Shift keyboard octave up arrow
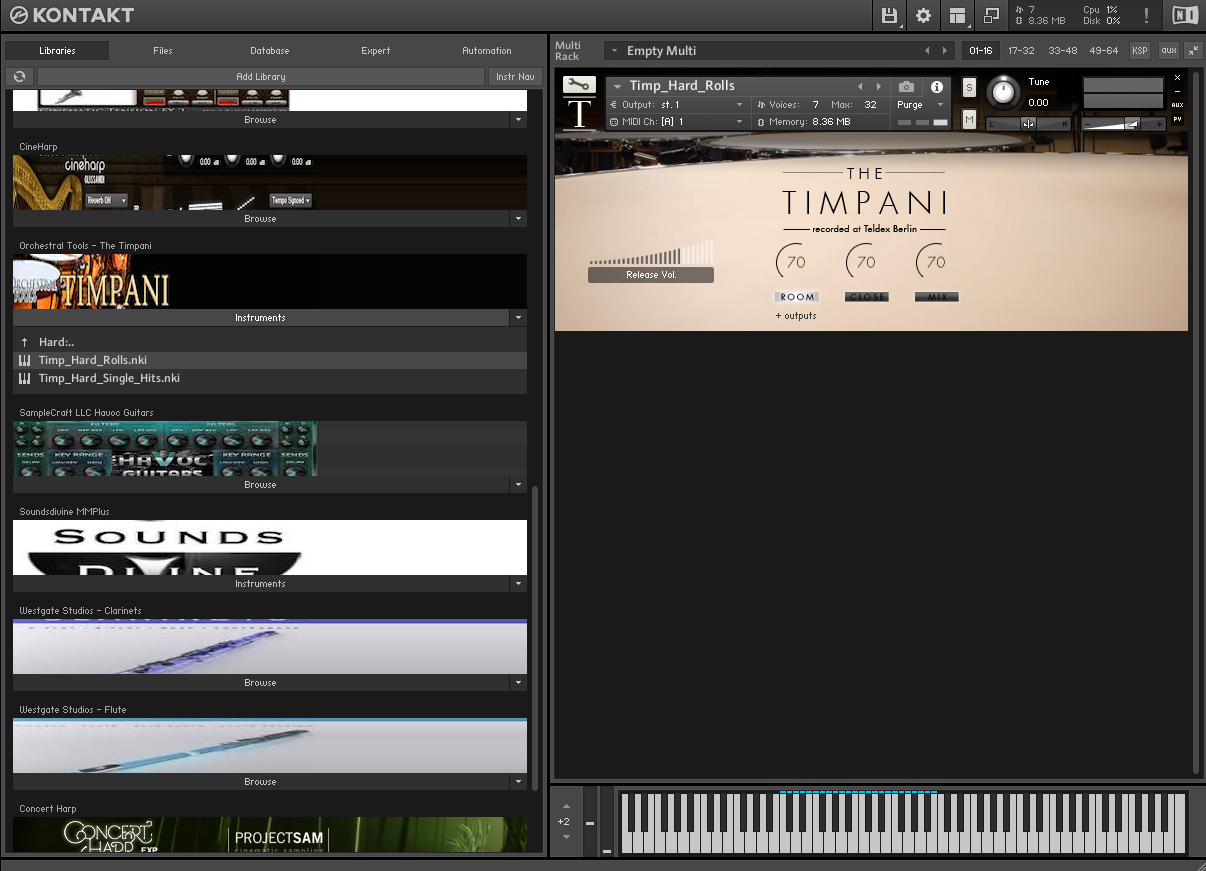This screenshot has height=871, width=1206. 566,806
